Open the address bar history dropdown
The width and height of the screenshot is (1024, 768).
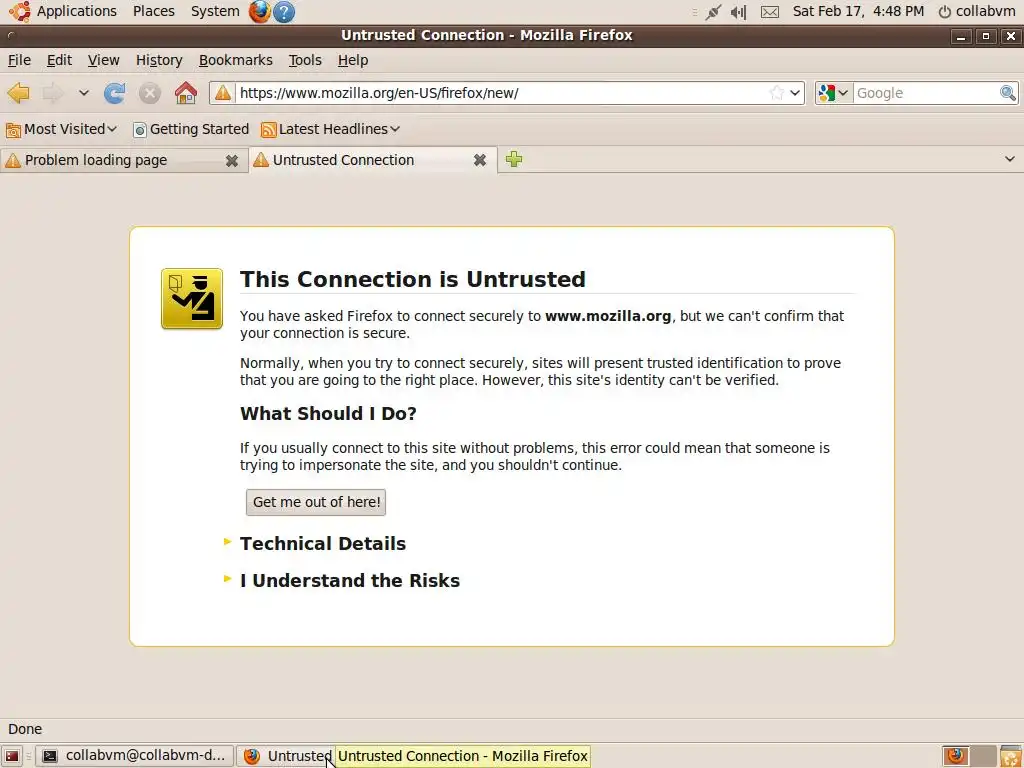tap(795, 93)
